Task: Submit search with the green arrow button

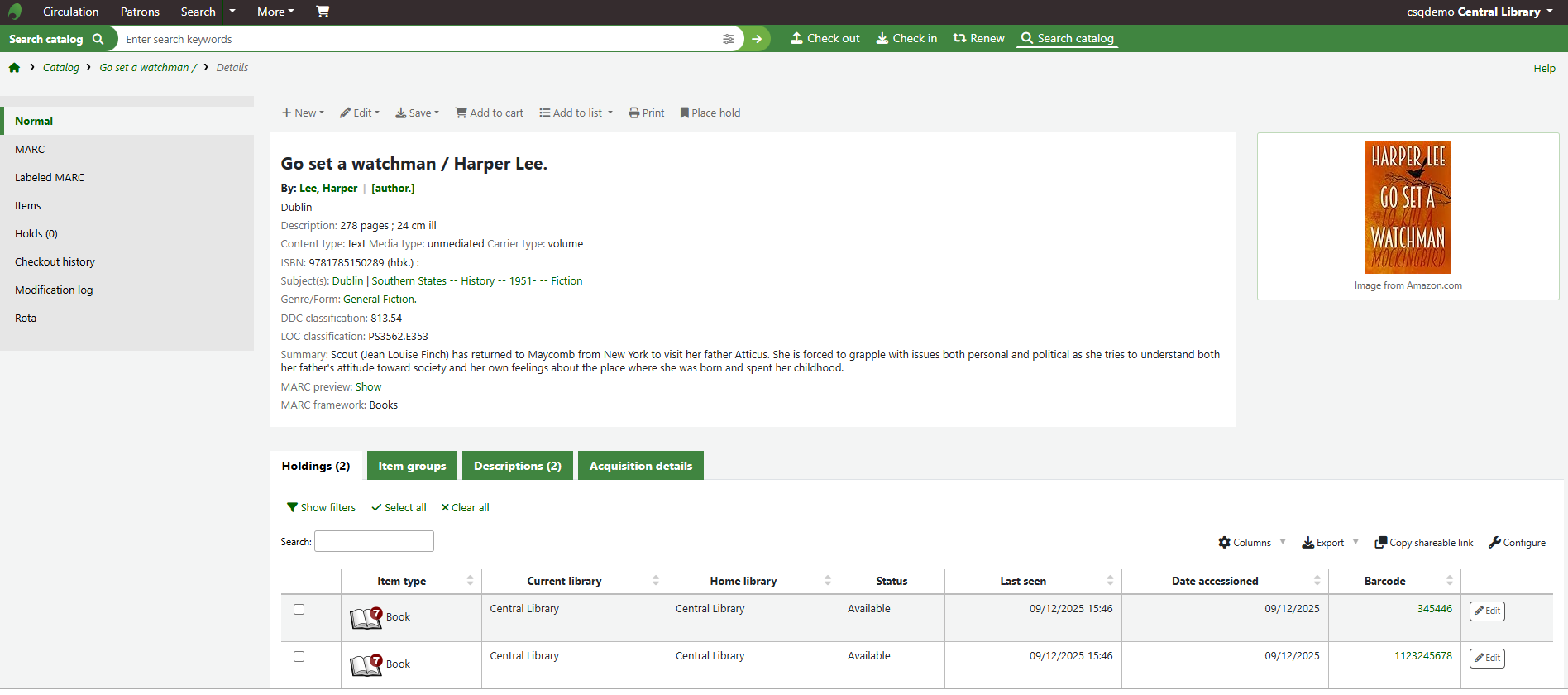Action: (x=757, y=39)
